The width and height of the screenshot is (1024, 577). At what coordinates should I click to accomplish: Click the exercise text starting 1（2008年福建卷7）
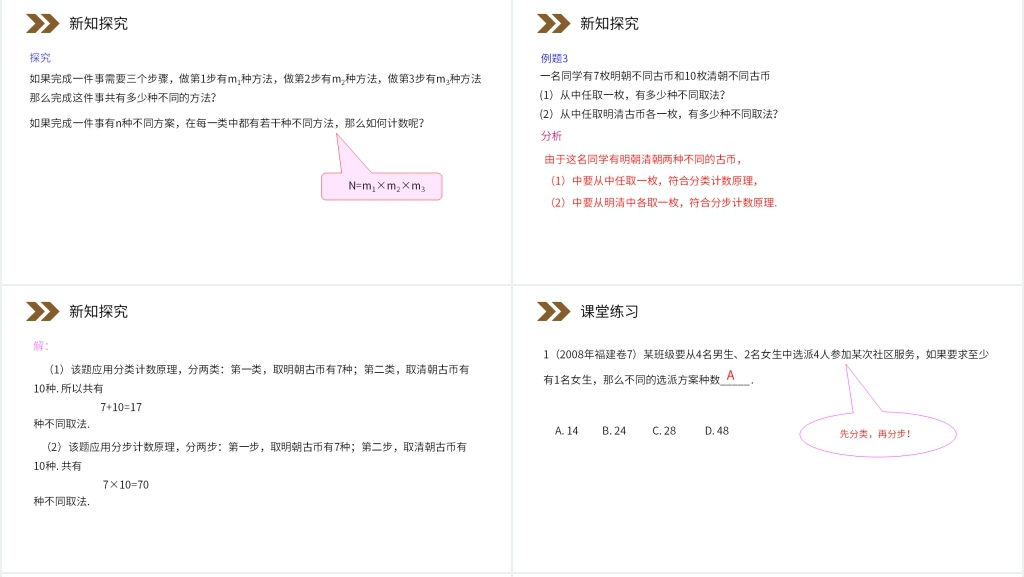tap(766, 354)
